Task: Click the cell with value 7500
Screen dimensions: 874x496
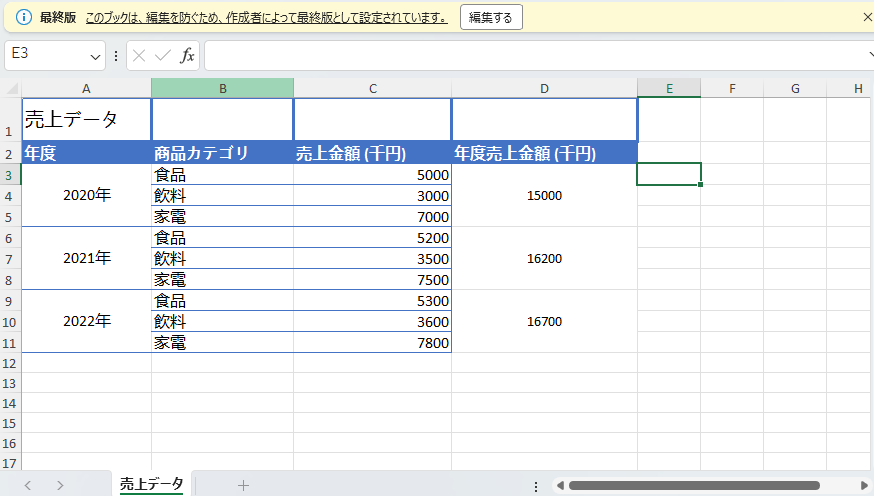Action: pos(372,279)
